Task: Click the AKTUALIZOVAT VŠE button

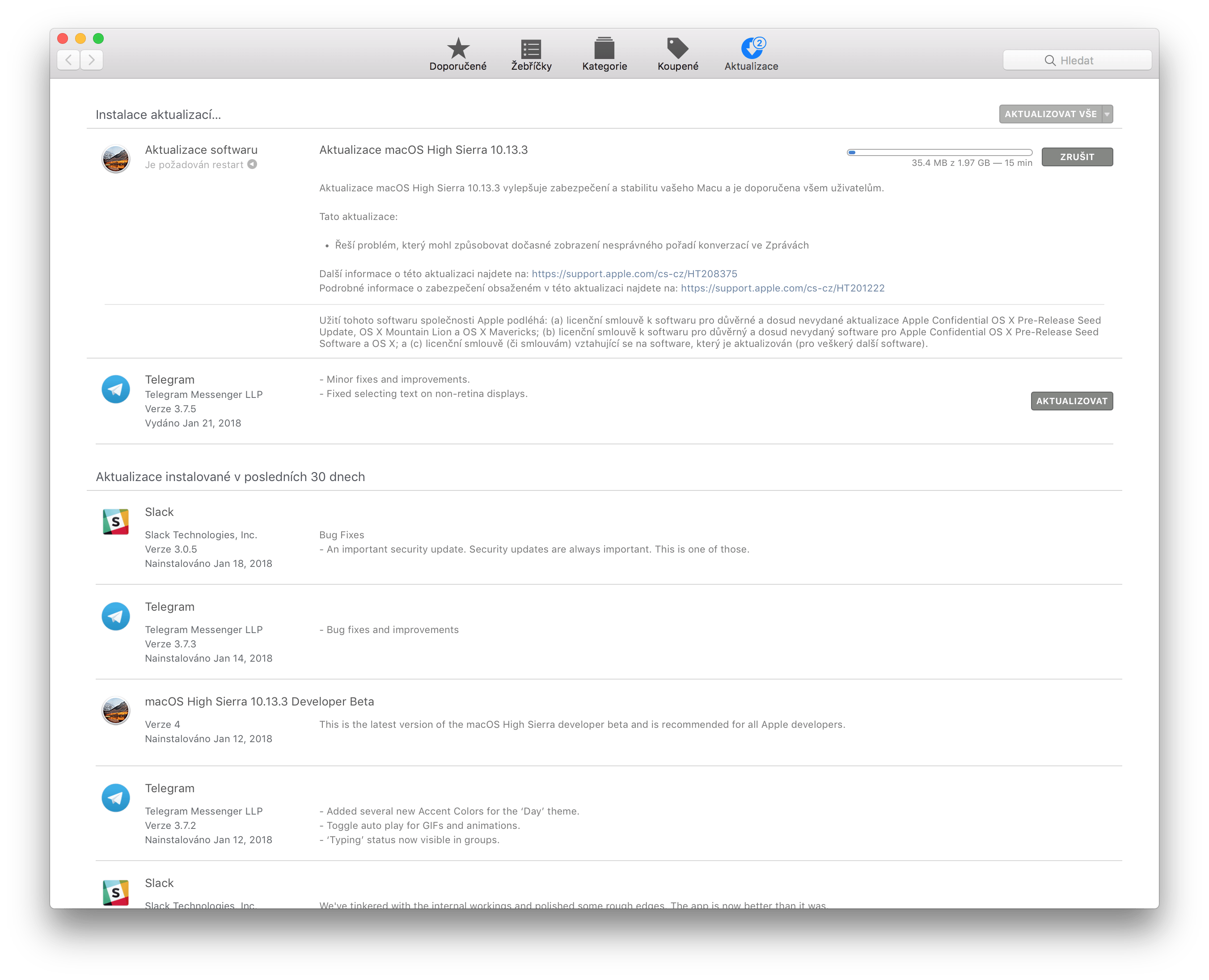Action: pos(1050,114)
